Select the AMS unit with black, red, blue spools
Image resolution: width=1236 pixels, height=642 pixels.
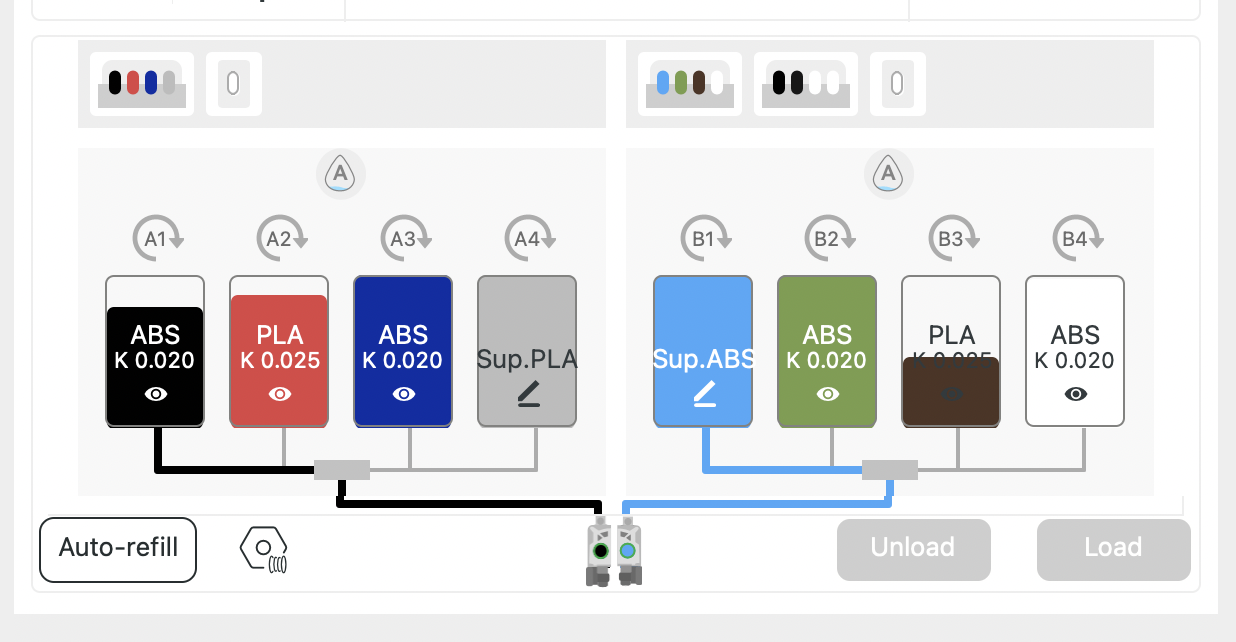142,84
